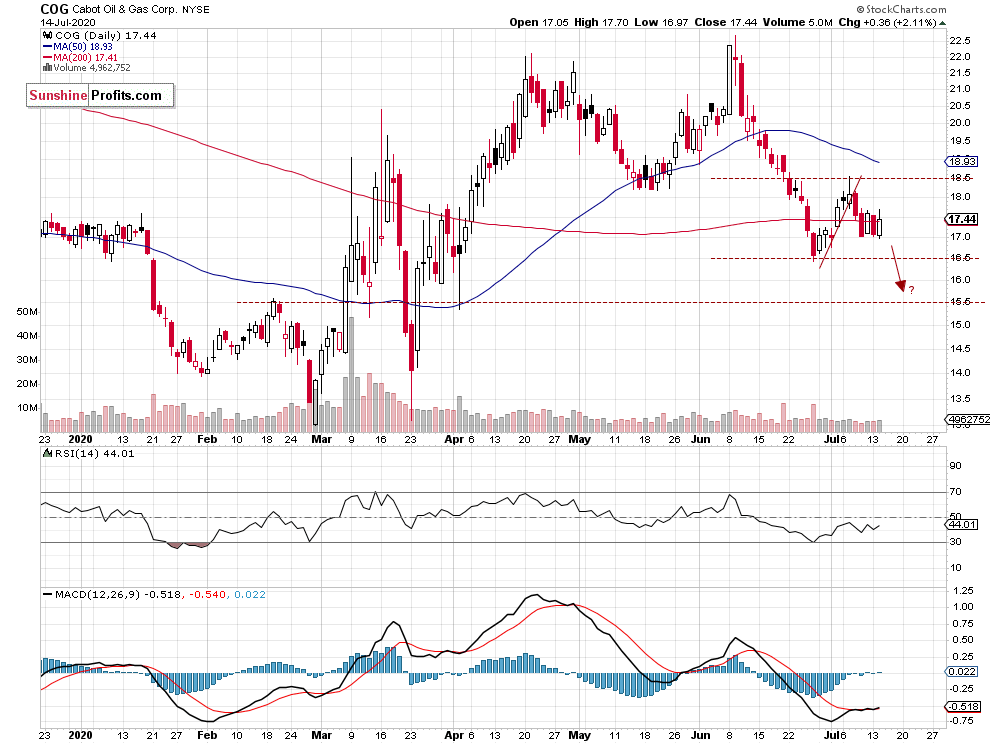Click the 18.93 MA(50) price tag

pyautogui.click(x=962, y=161)
